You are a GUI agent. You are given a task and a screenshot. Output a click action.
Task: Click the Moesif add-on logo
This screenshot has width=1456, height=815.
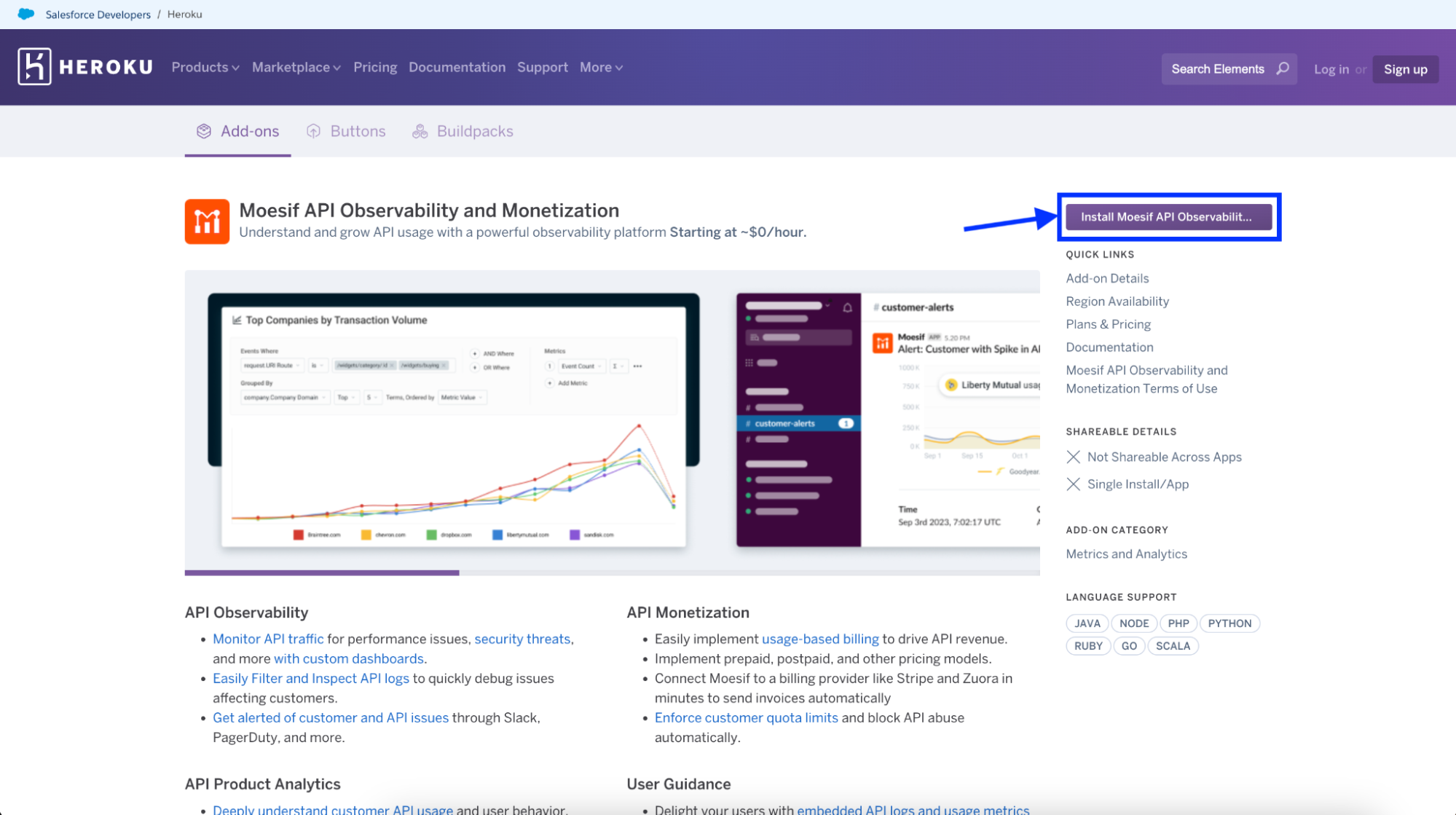[x=207, y=220]
